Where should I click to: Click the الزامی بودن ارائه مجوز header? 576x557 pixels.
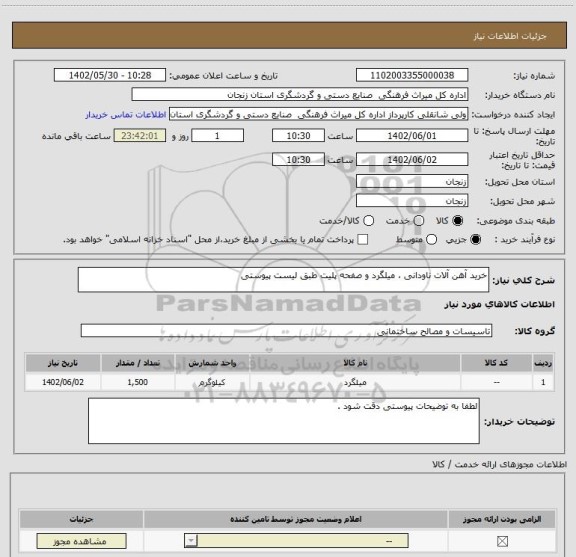pyautogui.click(x=502, y=519)
